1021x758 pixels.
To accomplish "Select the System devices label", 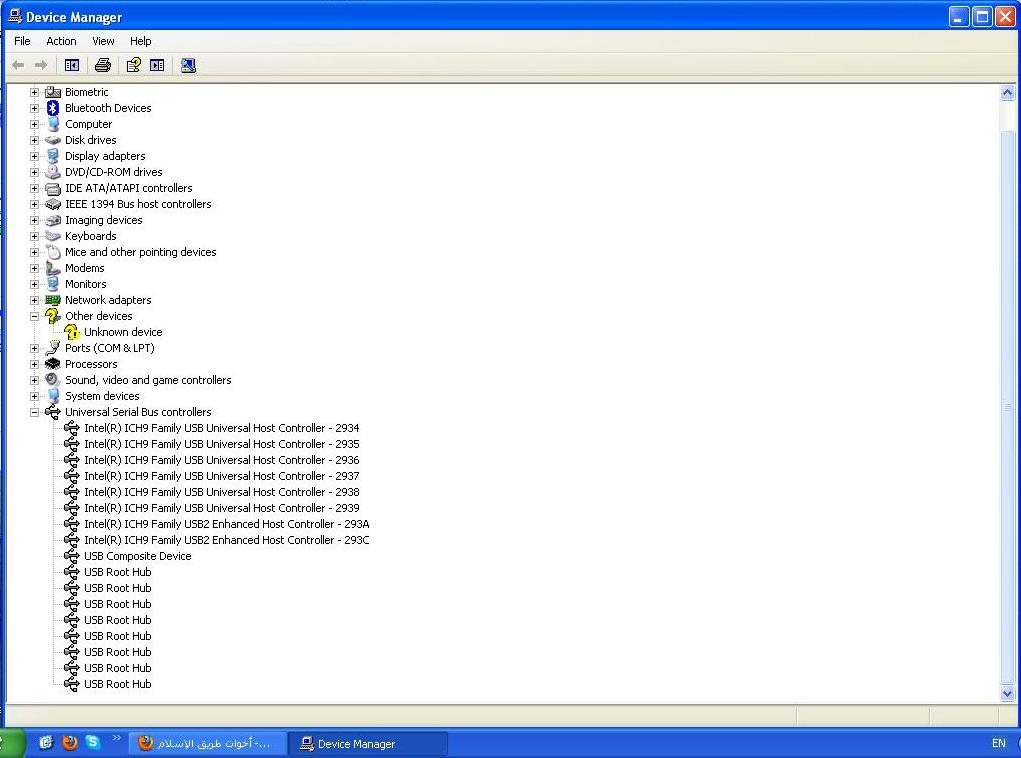I will [x=102, y=396].
